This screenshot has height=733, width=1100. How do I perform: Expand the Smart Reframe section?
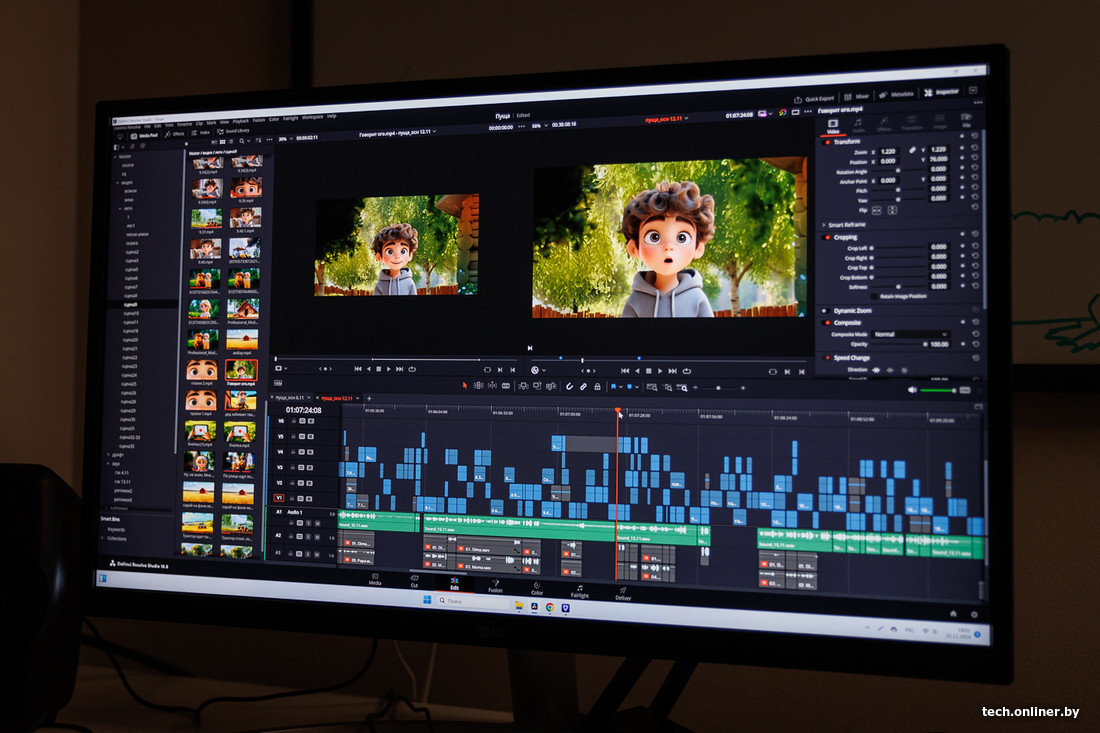tap(824, 224)
